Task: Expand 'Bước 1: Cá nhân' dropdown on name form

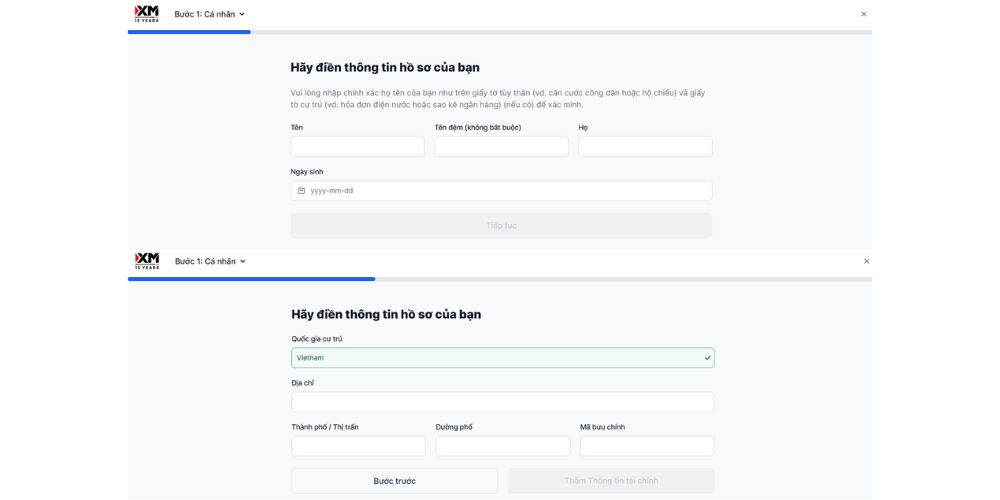Action: pos(210,14)
